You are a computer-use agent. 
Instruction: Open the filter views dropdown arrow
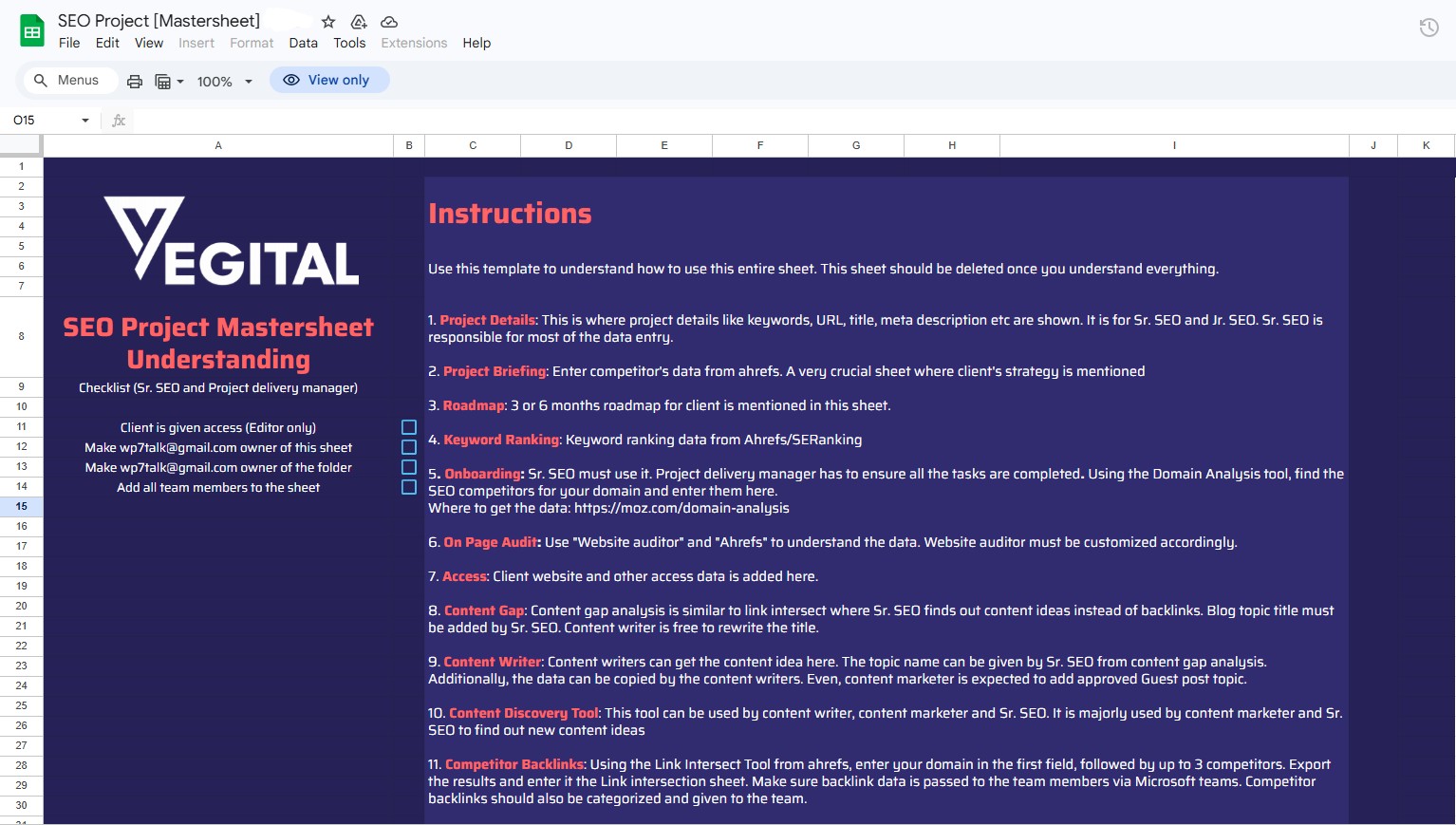180,82
